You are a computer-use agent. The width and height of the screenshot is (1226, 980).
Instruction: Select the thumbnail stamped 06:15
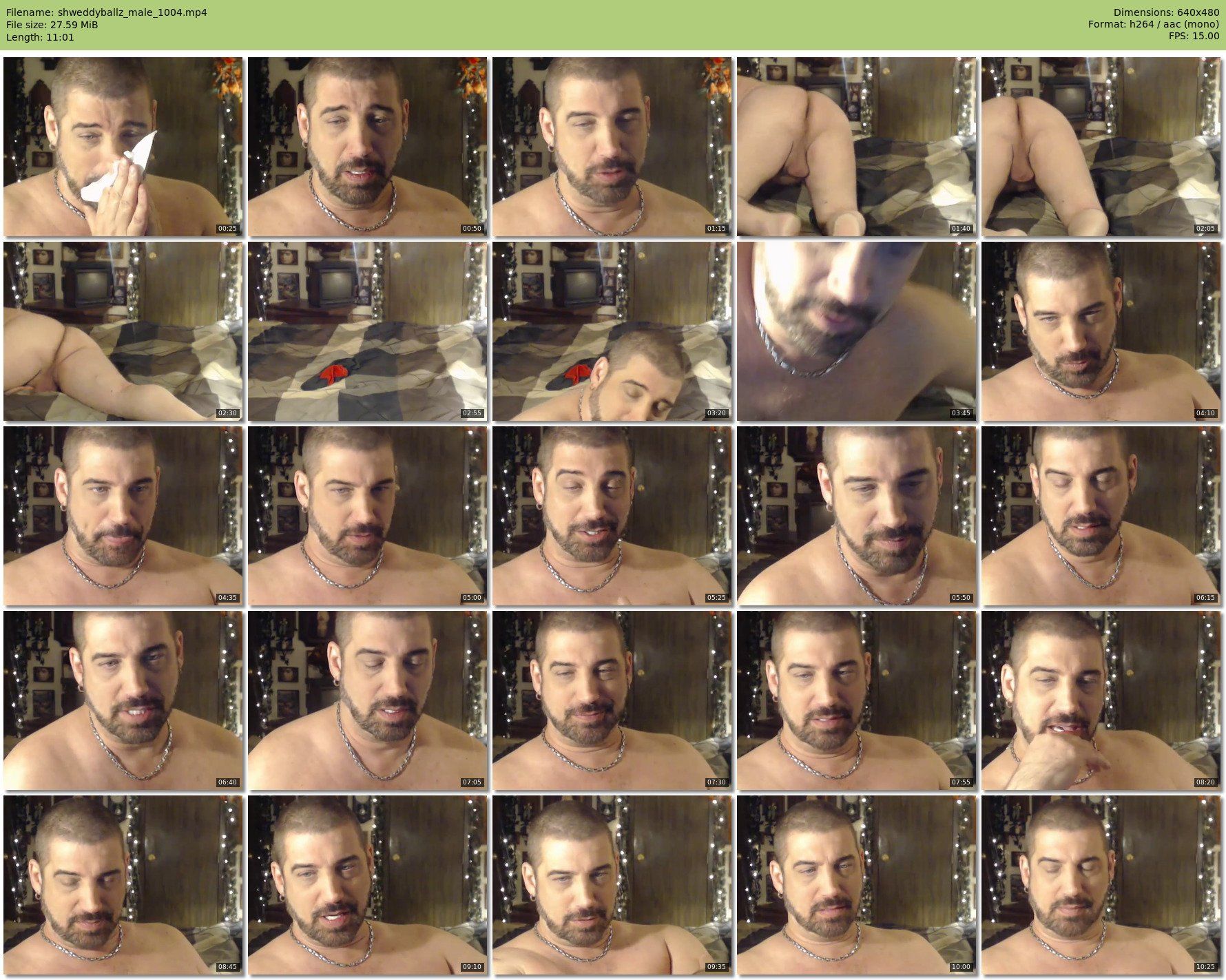pos(1101,516)
